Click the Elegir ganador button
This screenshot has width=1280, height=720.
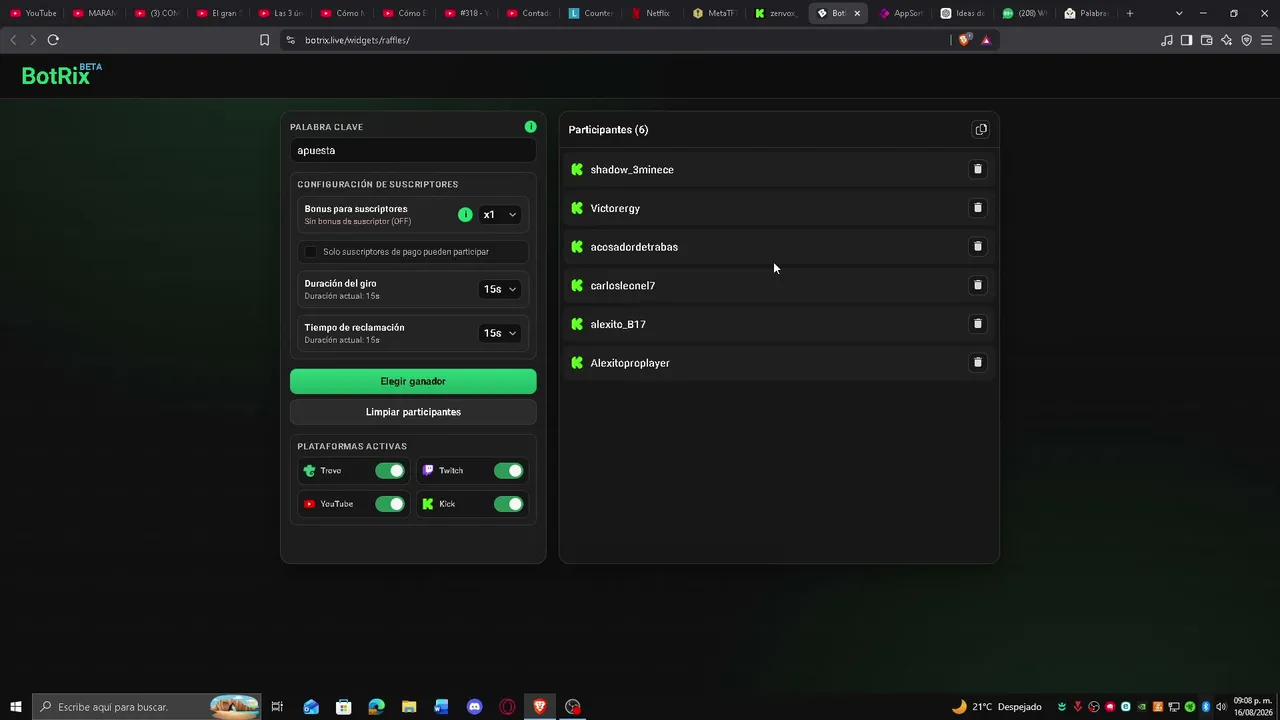click(413, 381)
